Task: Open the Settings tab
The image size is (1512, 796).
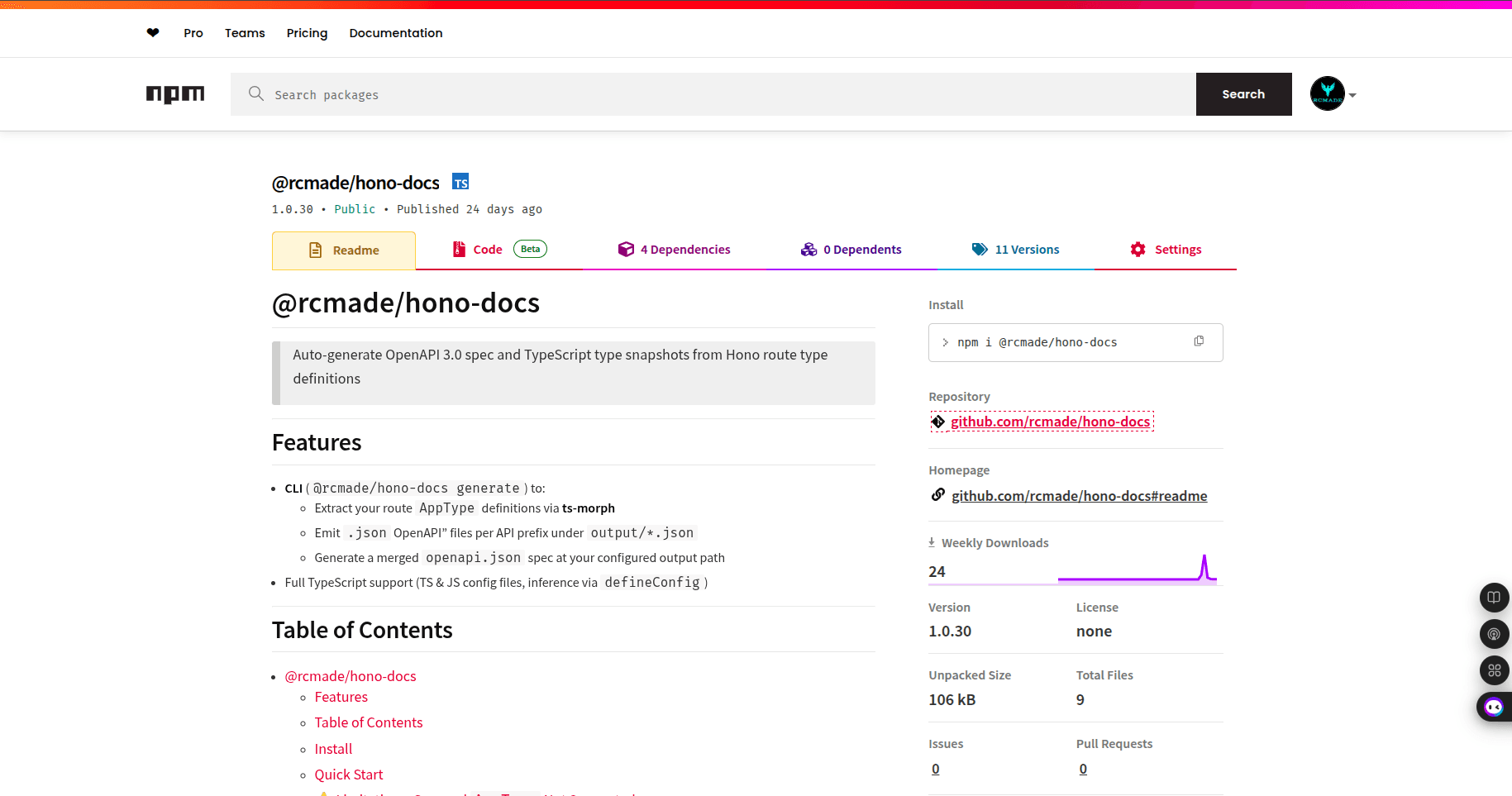Action: (1178, 249)
